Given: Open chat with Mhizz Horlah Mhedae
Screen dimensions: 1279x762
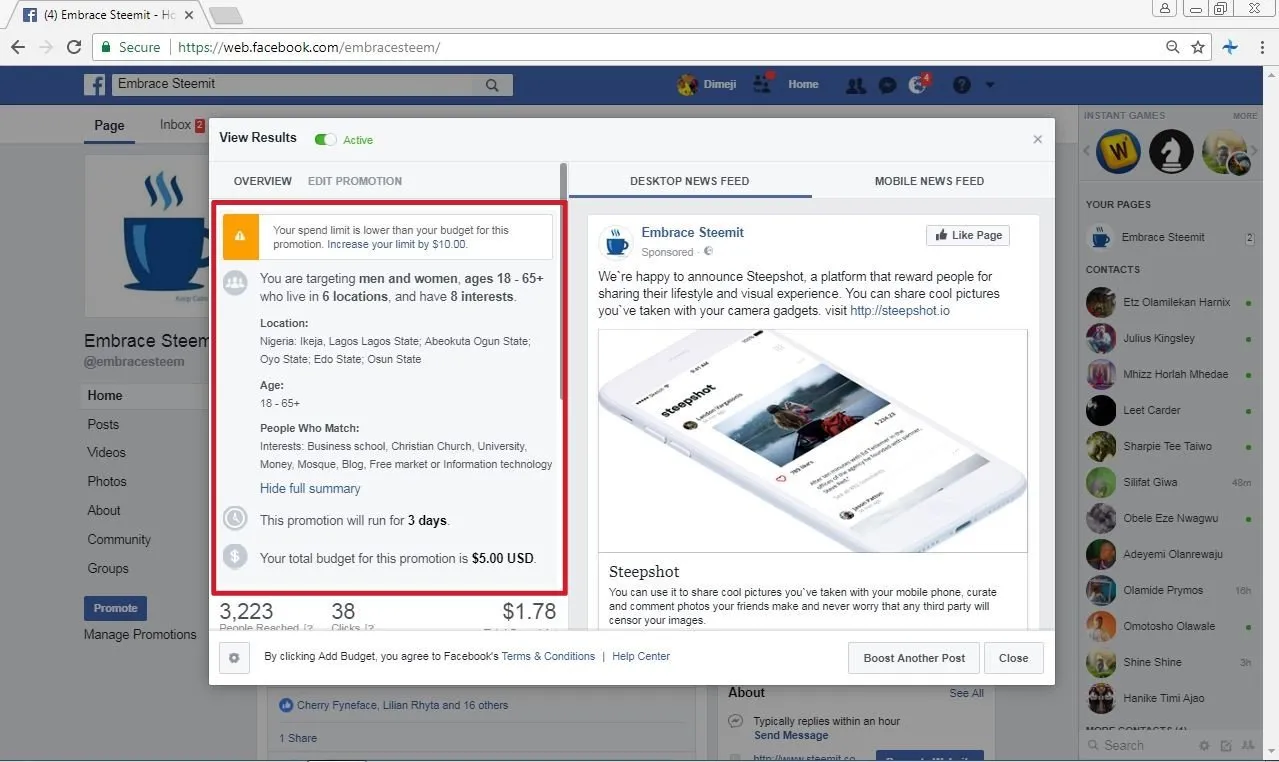Looking at the screenshot, I should (1175, 374).
